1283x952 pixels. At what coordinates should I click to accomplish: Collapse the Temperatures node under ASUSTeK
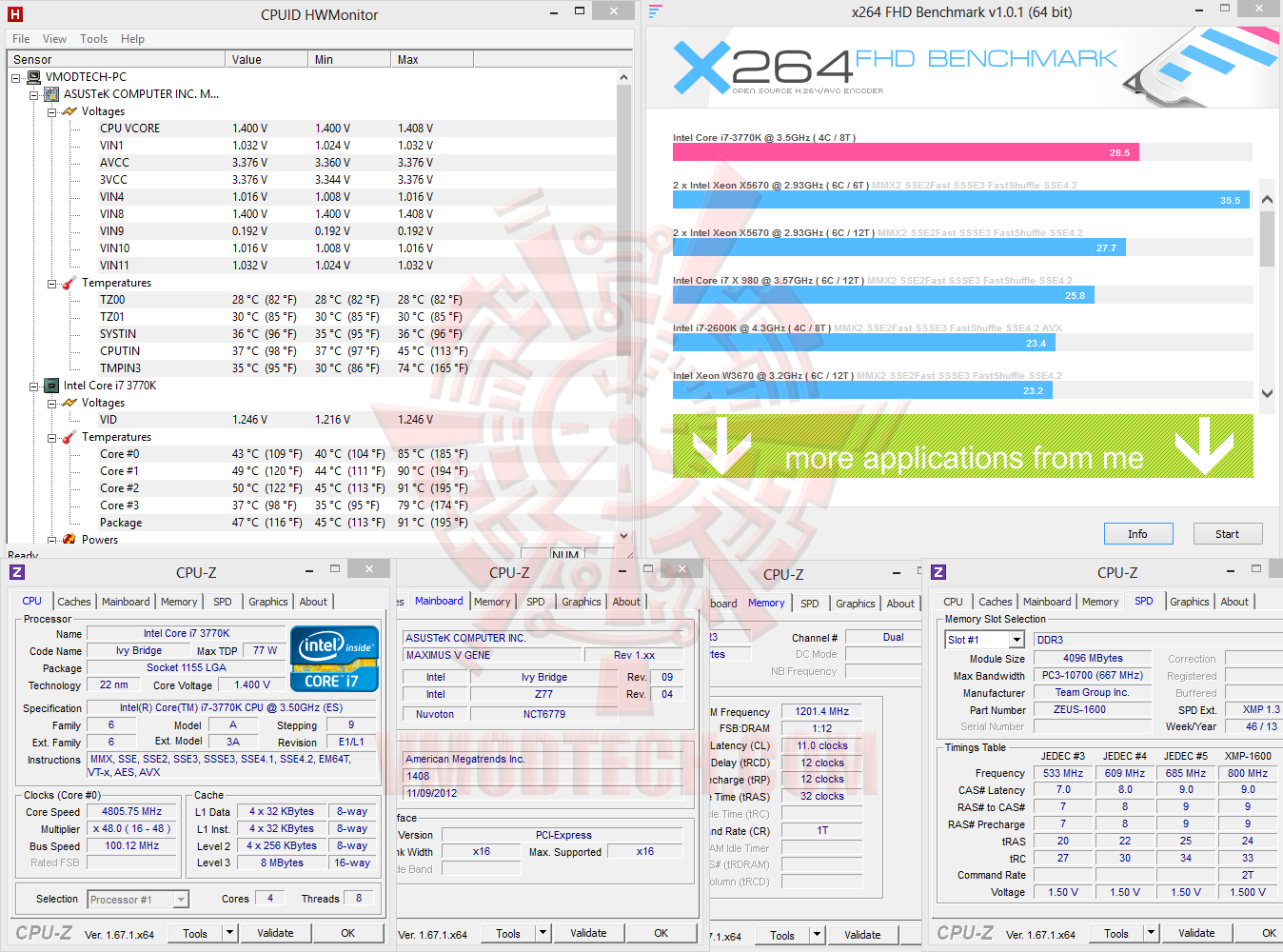tap(51, 283)
